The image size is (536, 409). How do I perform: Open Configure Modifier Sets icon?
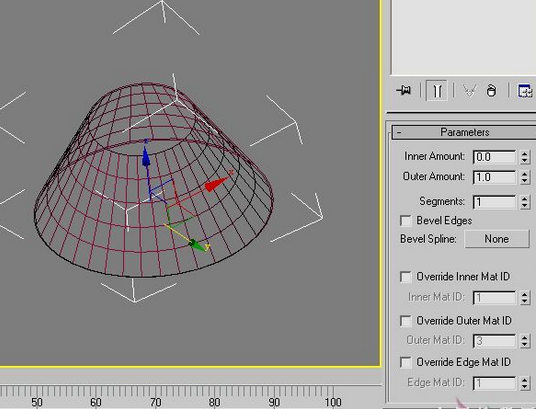coord(525,91)
